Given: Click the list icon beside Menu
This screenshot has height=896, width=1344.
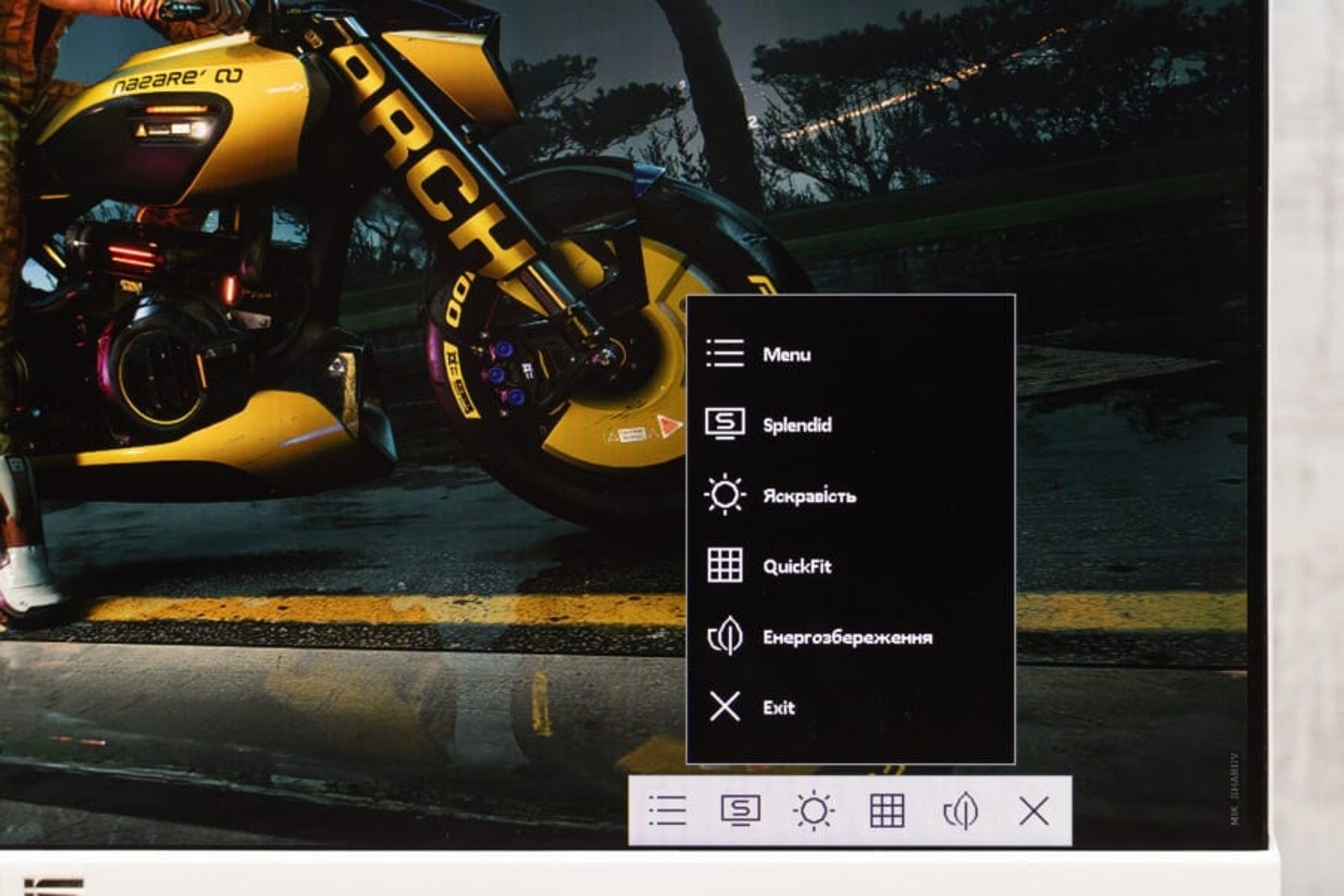Looking at the screenshot, I should point(725,353).
